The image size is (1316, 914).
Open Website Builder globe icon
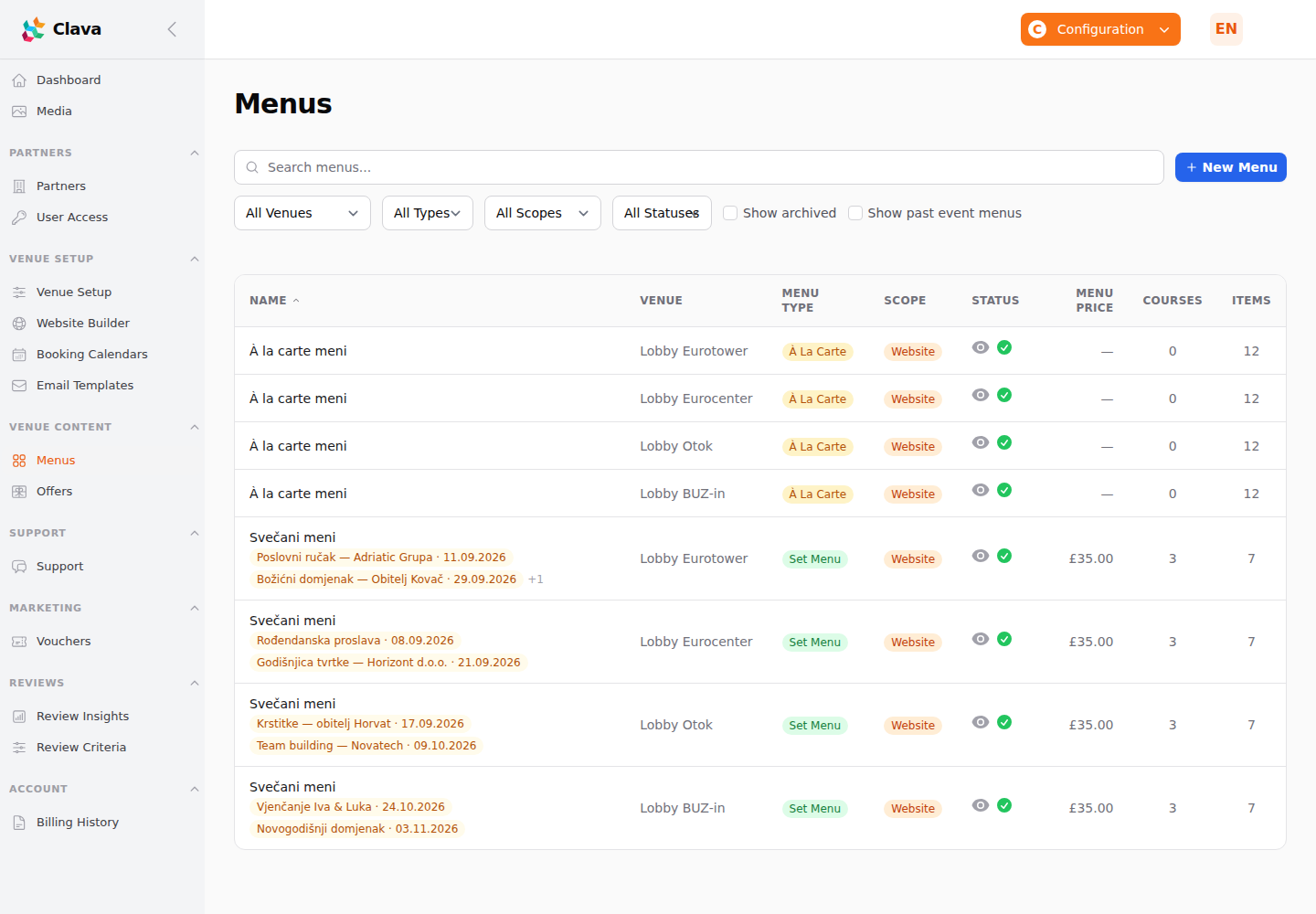pyautogui.click(x=19, y=324)
